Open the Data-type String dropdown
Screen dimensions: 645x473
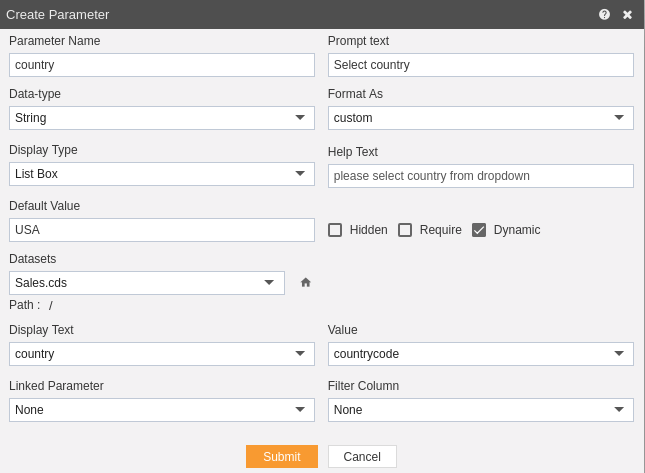[x=162, y=118]
